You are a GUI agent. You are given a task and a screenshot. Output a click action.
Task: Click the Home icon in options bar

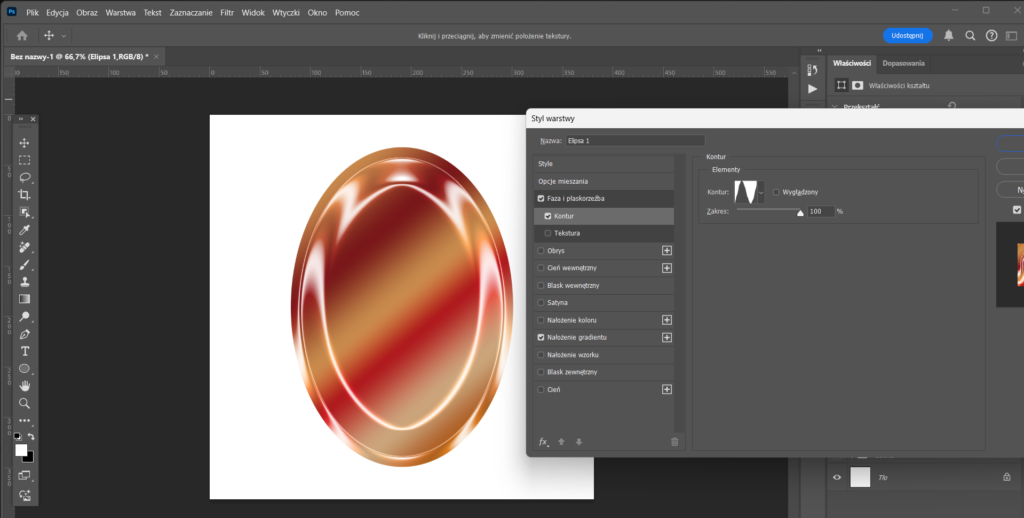point(22,36)
